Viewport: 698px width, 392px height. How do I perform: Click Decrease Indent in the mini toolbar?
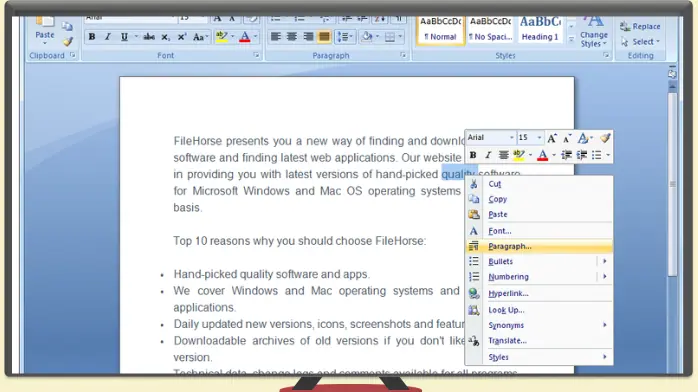pos(566,155)
